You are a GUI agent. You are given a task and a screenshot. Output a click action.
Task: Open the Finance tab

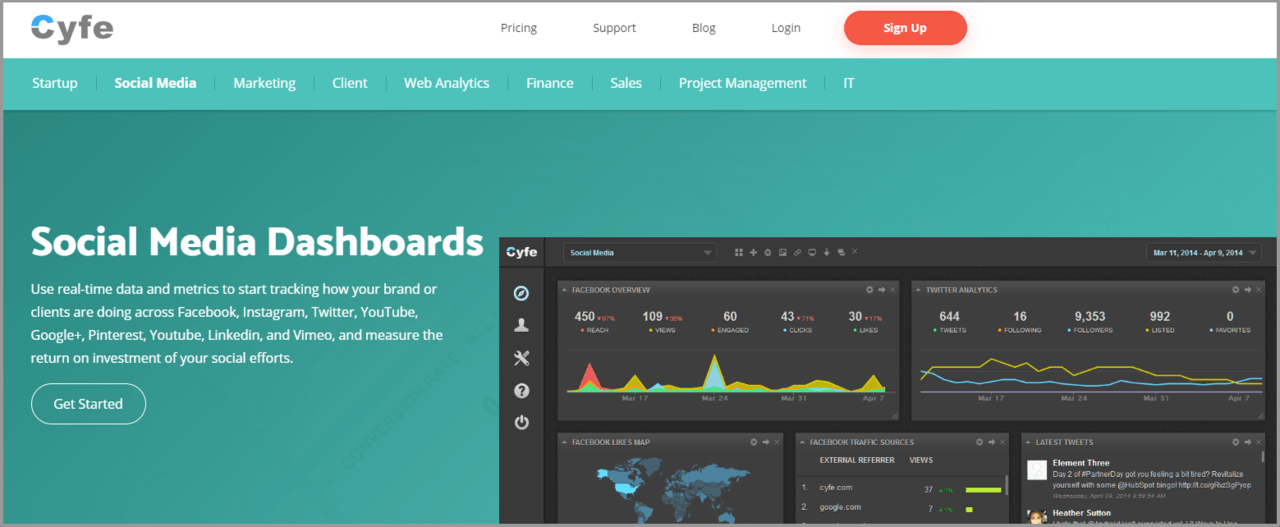[550, 83]
